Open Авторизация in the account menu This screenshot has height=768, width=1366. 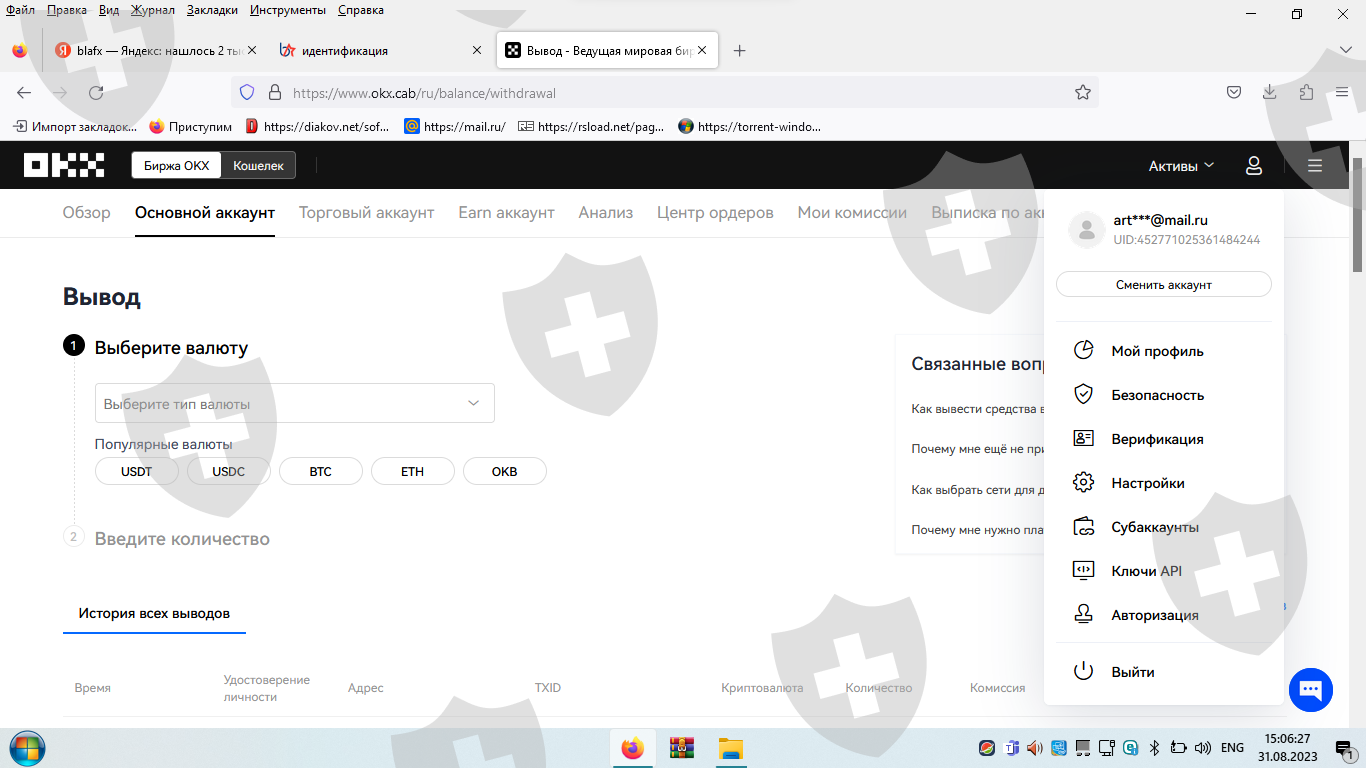coord(1164,615)
